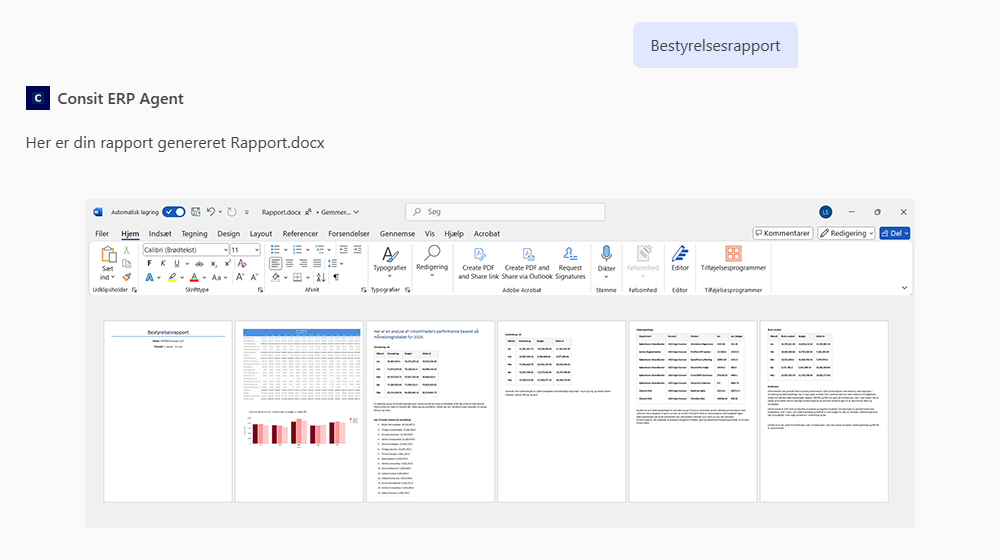Click yellow text highlight color button
The height and width of the screenshot is (560, 1000).
pos(172,277)
